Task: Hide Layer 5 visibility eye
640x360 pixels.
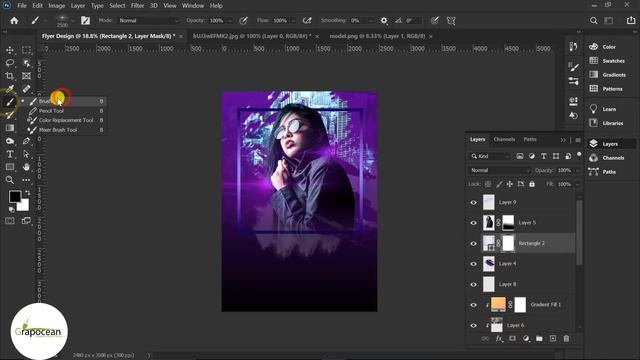Action: 473,223
